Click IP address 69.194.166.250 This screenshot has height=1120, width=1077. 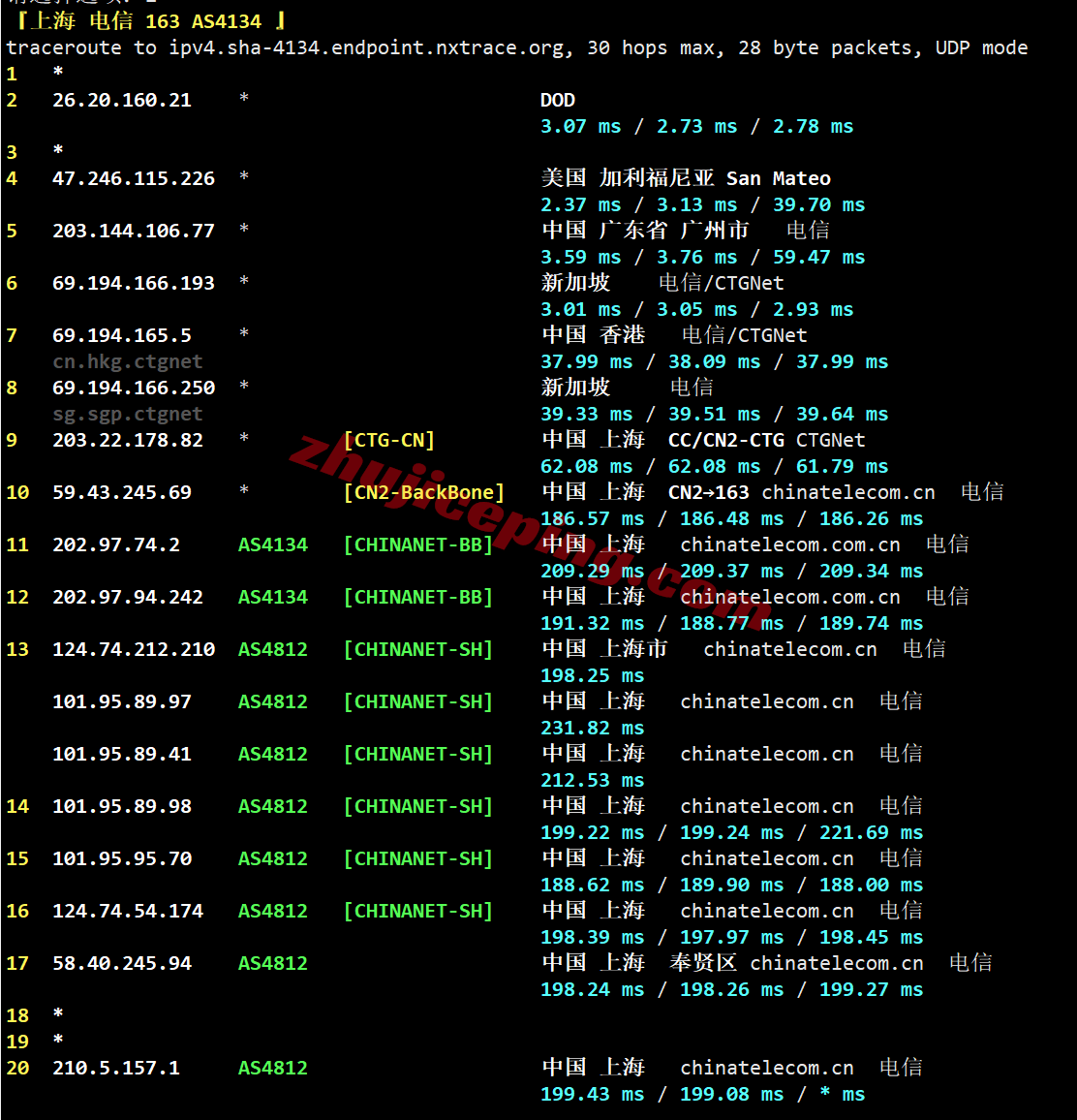134,388
